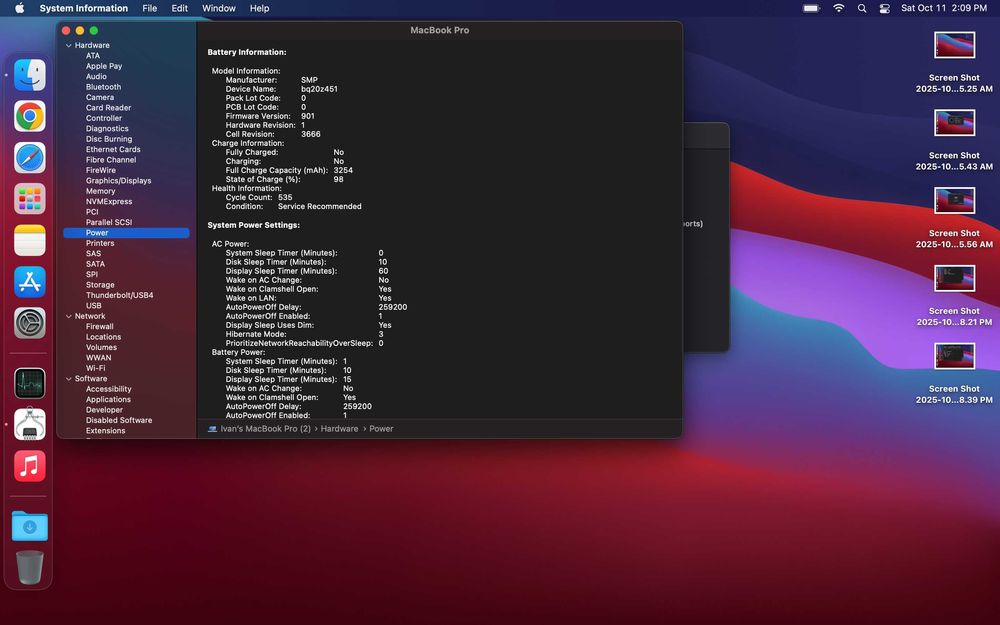Open Safari browser in dock
Screen dimensions: 1000x625
point(30,157)
